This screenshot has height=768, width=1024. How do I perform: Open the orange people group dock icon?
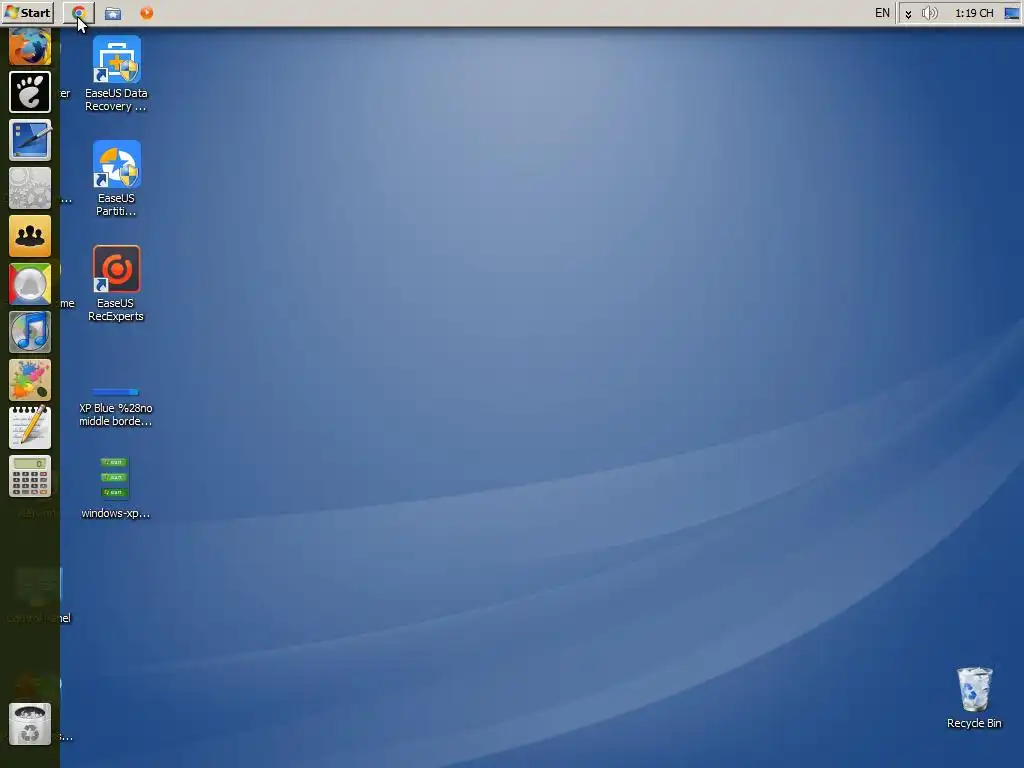click(30, 236)
